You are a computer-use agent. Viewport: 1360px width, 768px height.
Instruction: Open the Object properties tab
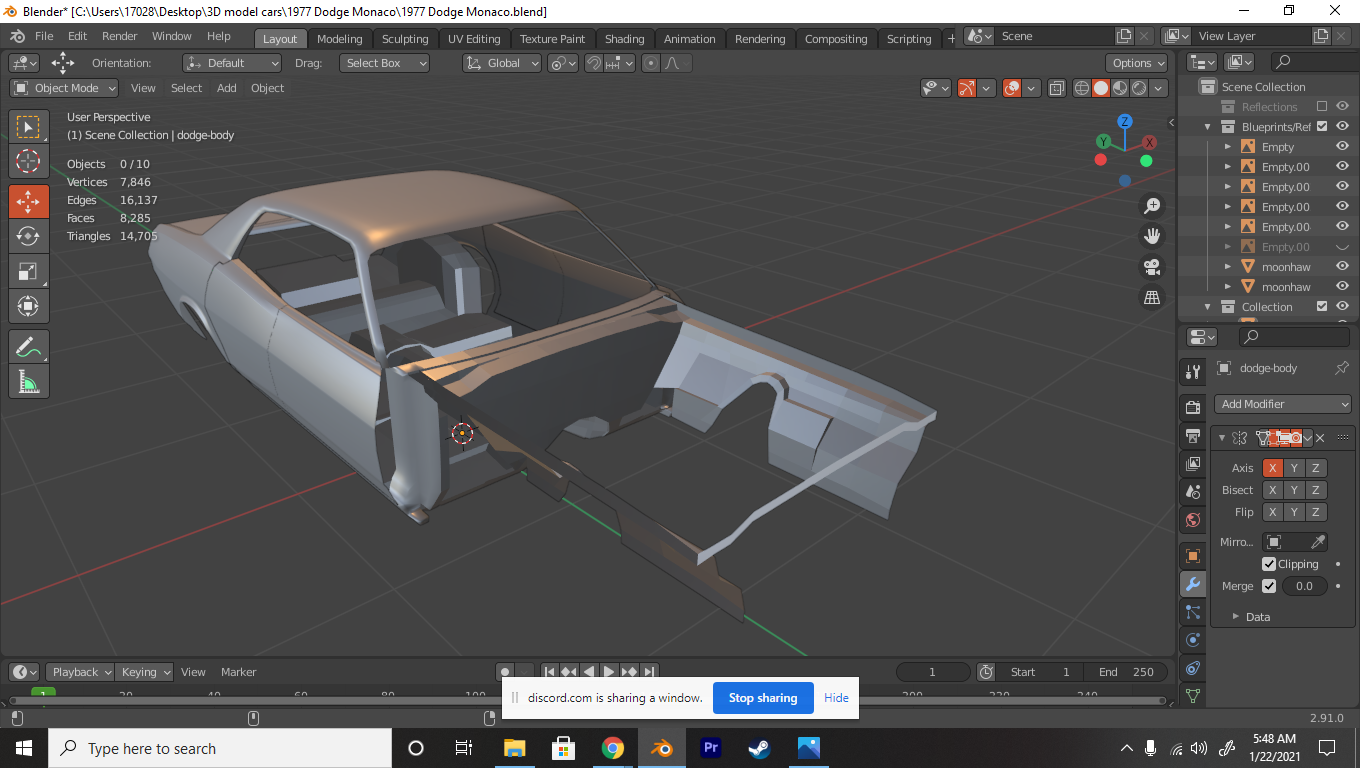point(1192,556)
